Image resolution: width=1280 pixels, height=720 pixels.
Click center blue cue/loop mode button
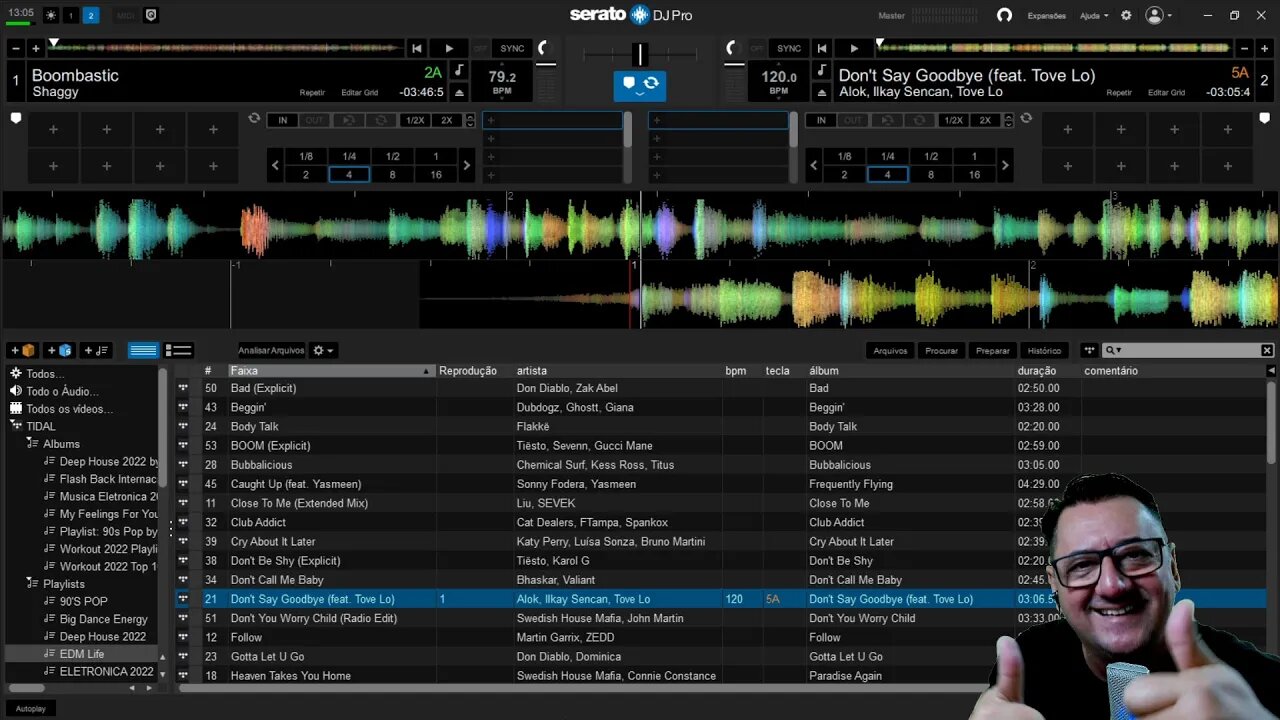tap(639, 86)
